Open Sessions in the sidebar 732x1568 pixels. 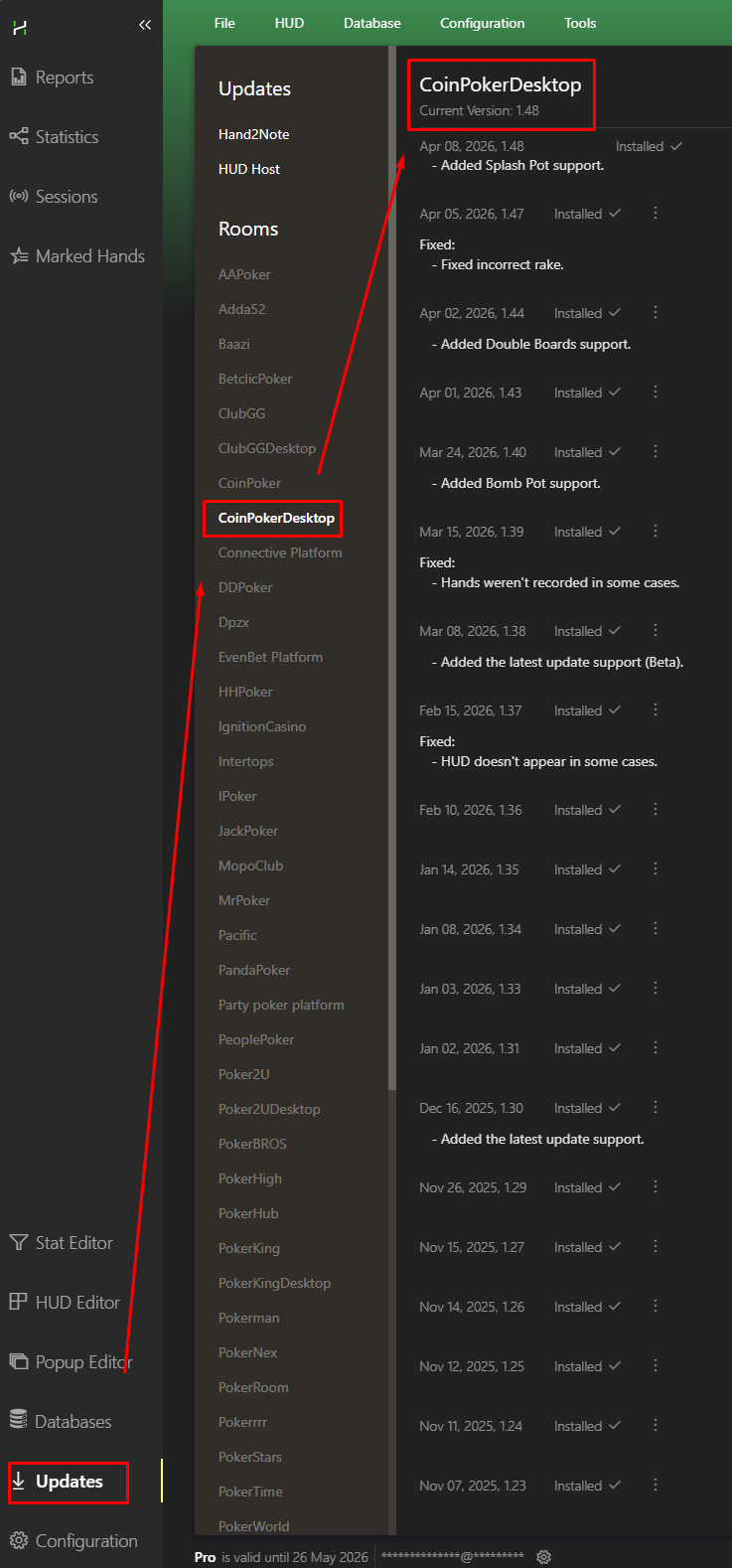[x=54, y=197]
